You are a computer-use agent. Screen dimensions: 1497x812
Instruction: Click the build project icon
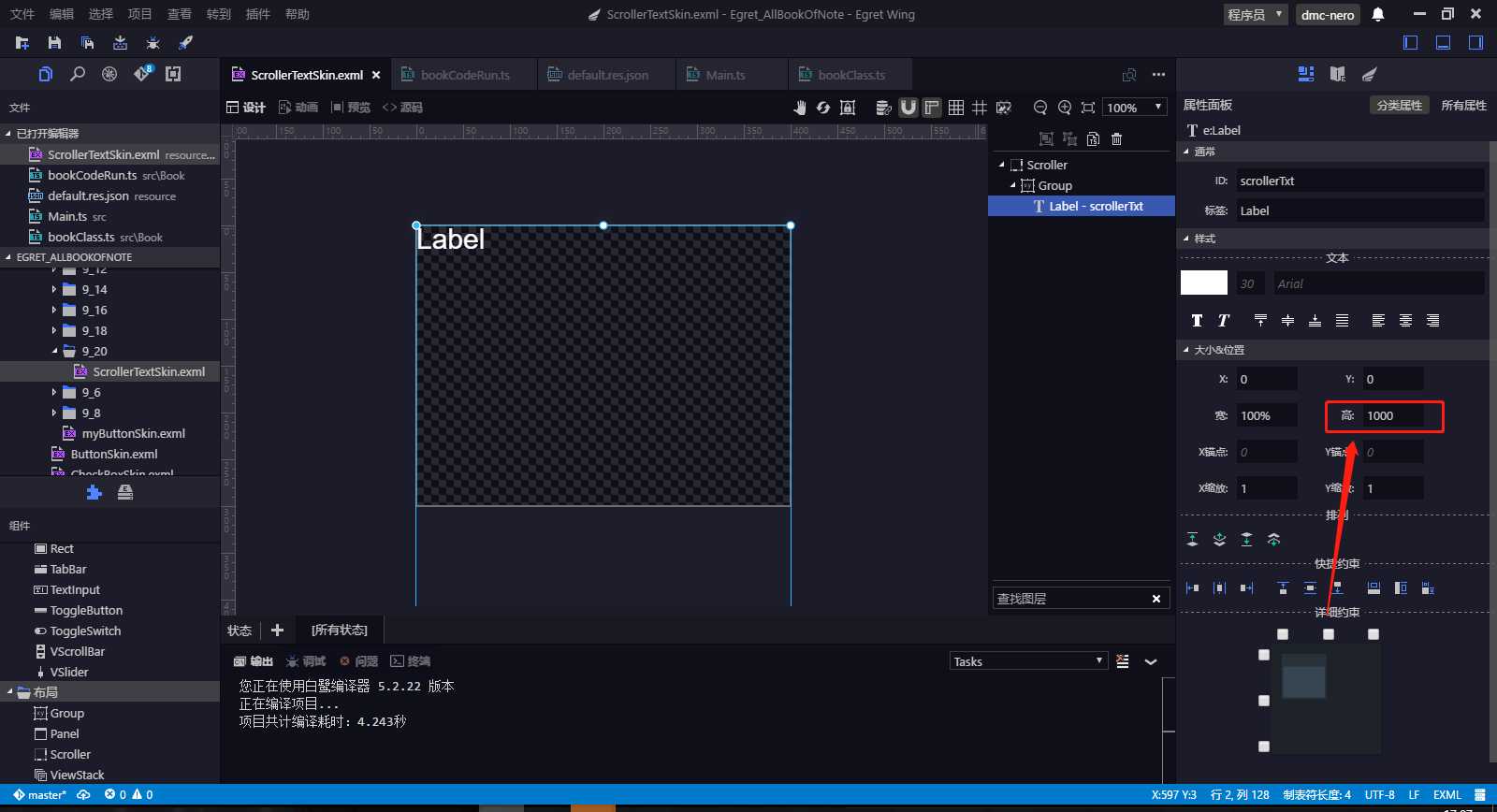[120, 43]
